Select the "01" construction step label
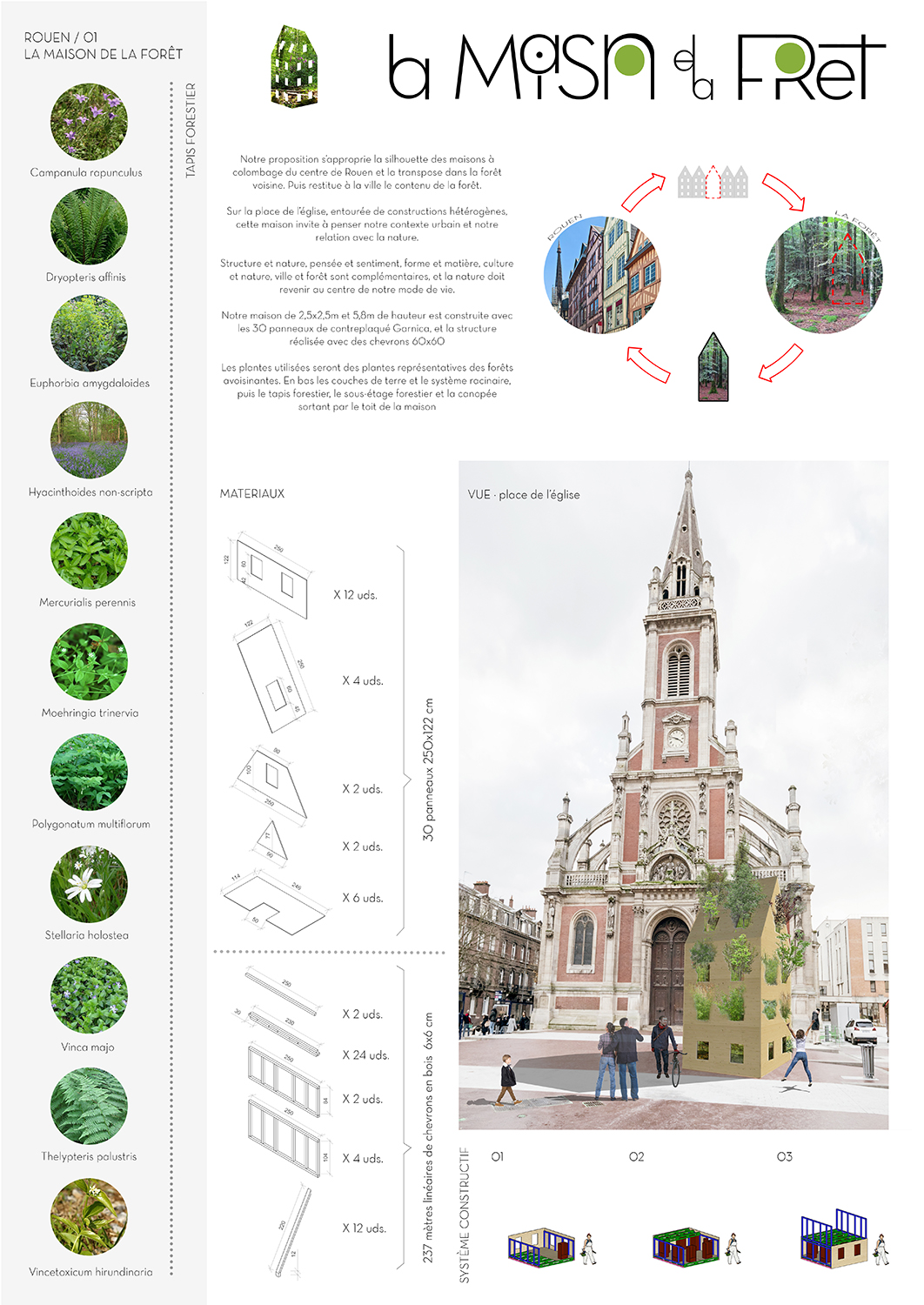Viewport: 924px width, 1305px height. 498,1156
